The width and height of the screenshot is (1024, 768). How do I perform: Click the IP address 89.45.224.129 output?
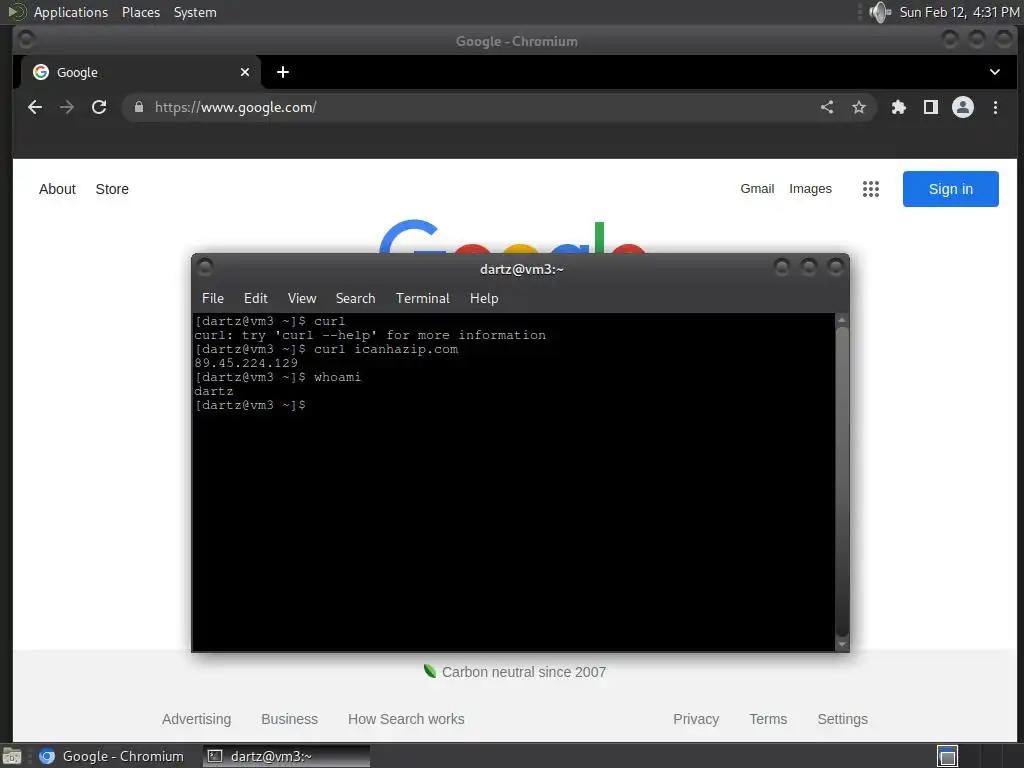pyautogui.click(x=246, y=363)
